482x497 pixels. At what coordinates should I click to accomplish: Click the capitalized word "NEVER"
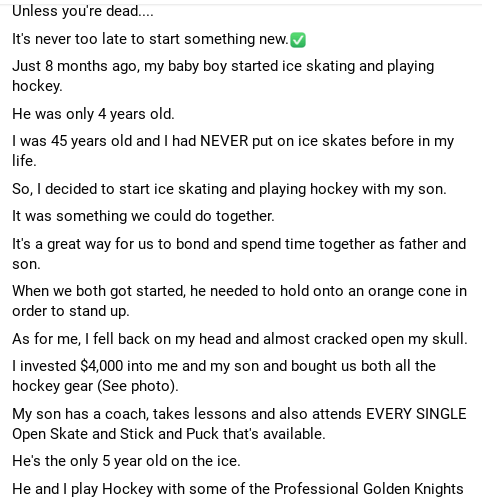(224, 141)
